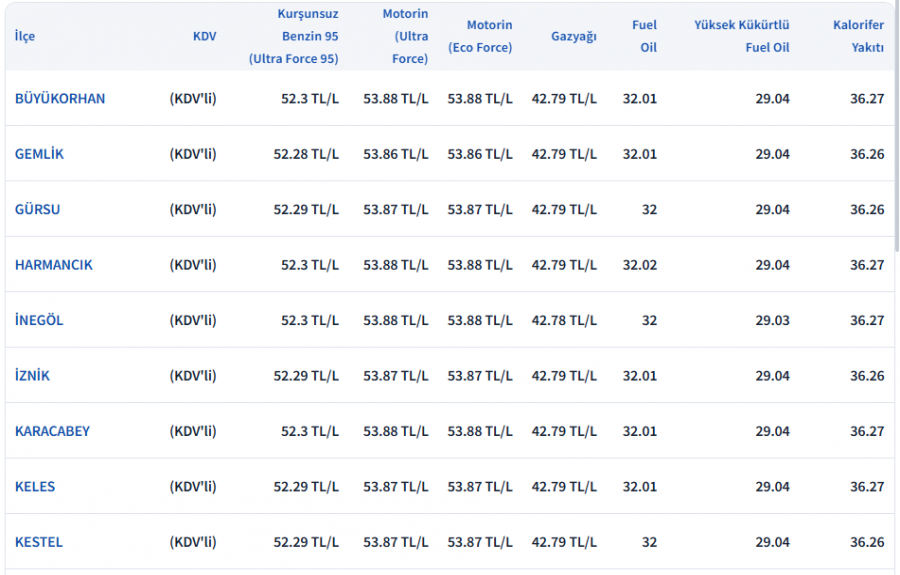This screenshot has width=900, height=575.
Task: Click the Kalorifer Yakıtı column header
Action: tap(859, 36)
